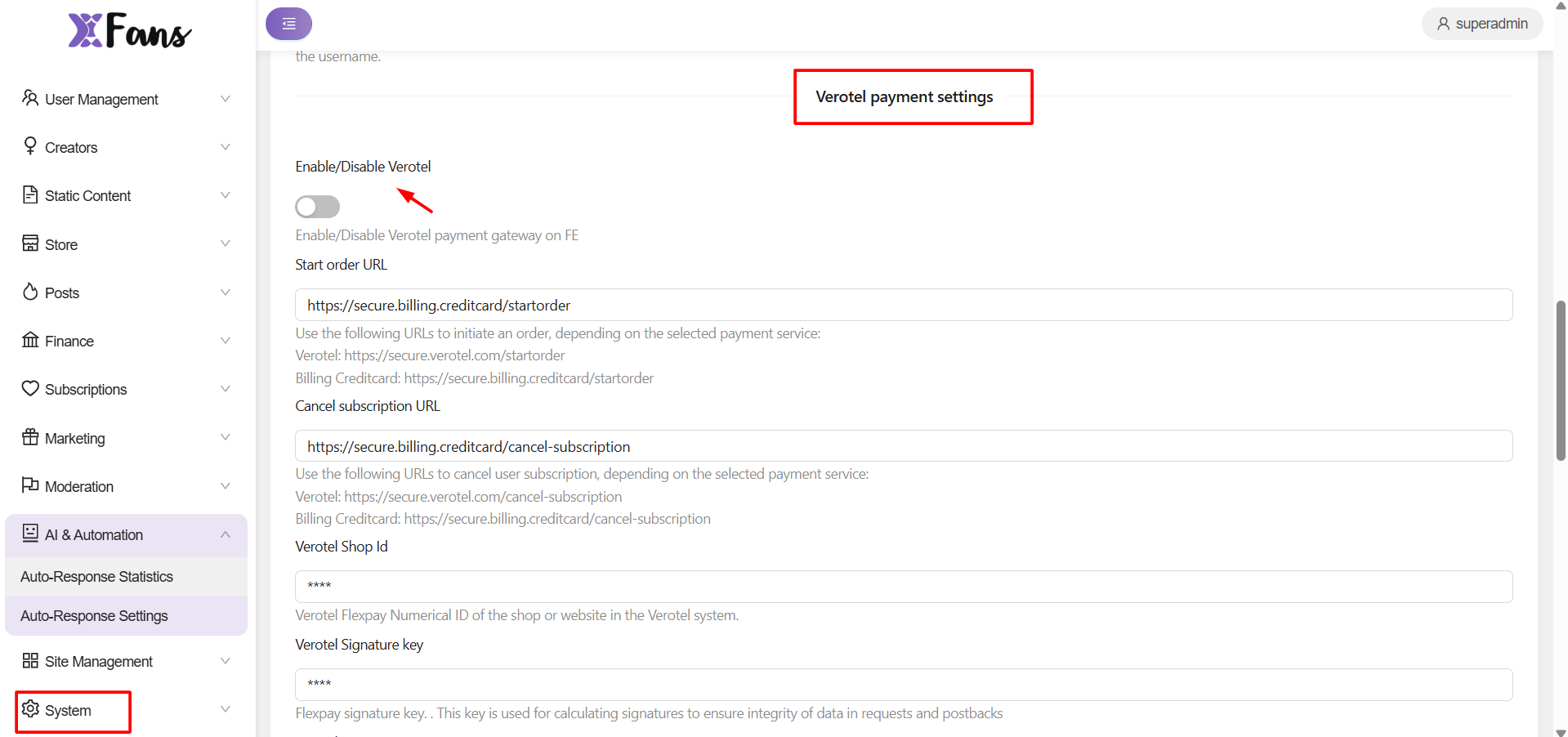
Task: Click the Moderation flag icon
Action: 30,485
